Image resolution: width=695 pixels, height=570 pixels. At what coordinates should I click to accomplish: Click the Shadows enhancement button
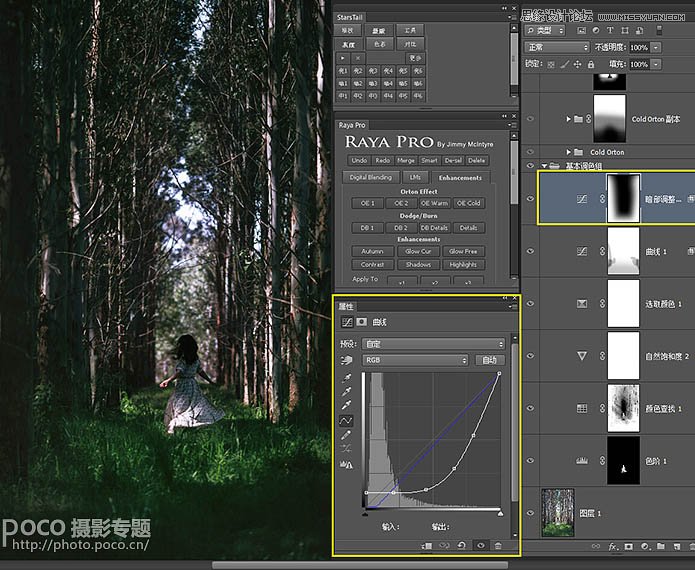pyautogui.click(x=418, y=264)
